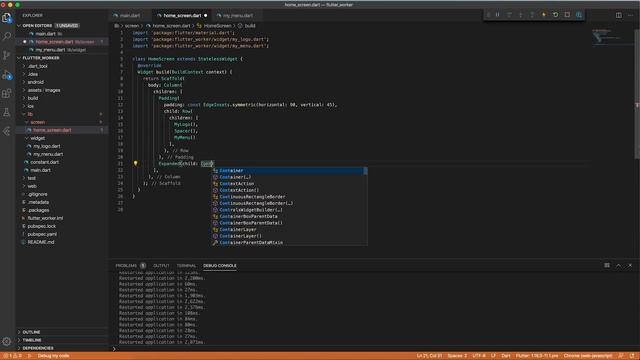Pause the debug session
The image size is (640, 360).
[498, 15]
